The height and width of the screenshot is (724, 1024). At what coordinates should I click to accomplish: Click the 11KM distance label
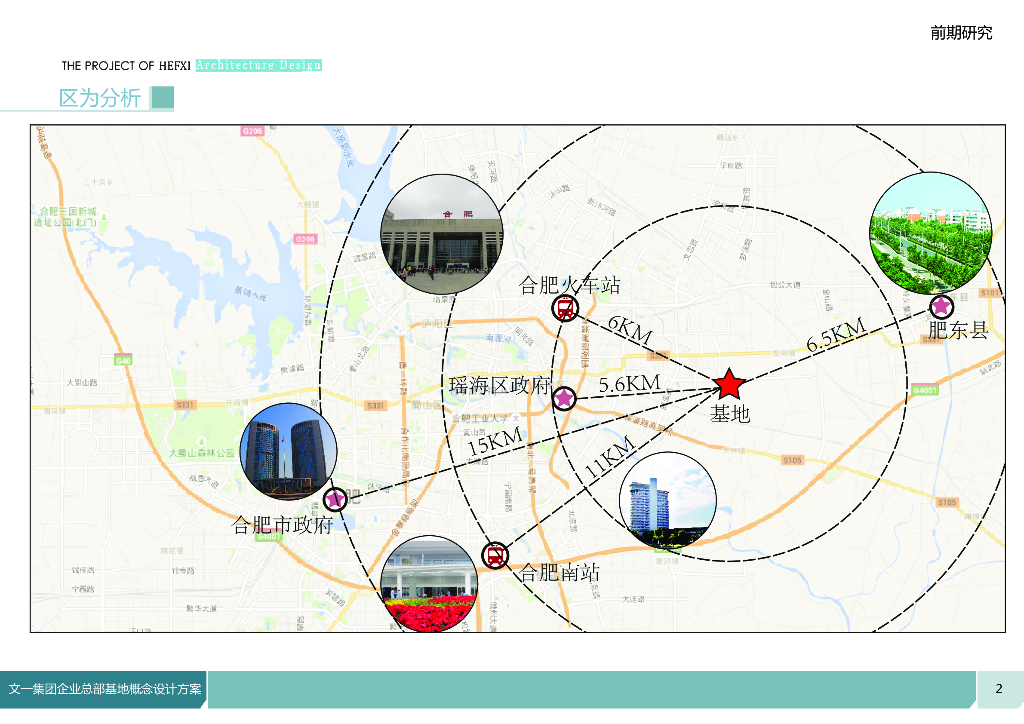click(x=610, y=457)
